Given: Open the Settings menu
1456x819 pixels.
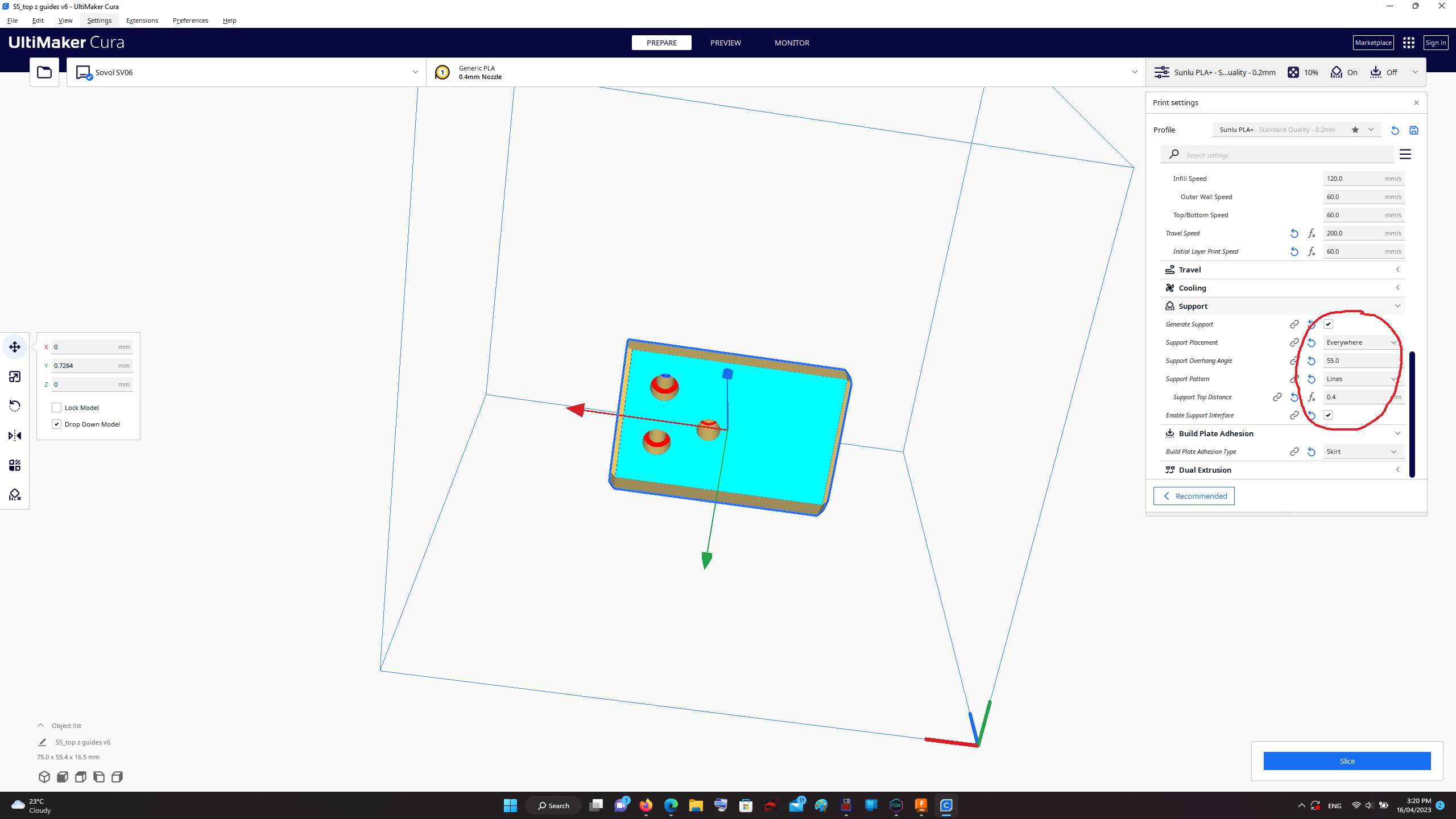Looking at the screenshot, I should (x=99, y=20).
